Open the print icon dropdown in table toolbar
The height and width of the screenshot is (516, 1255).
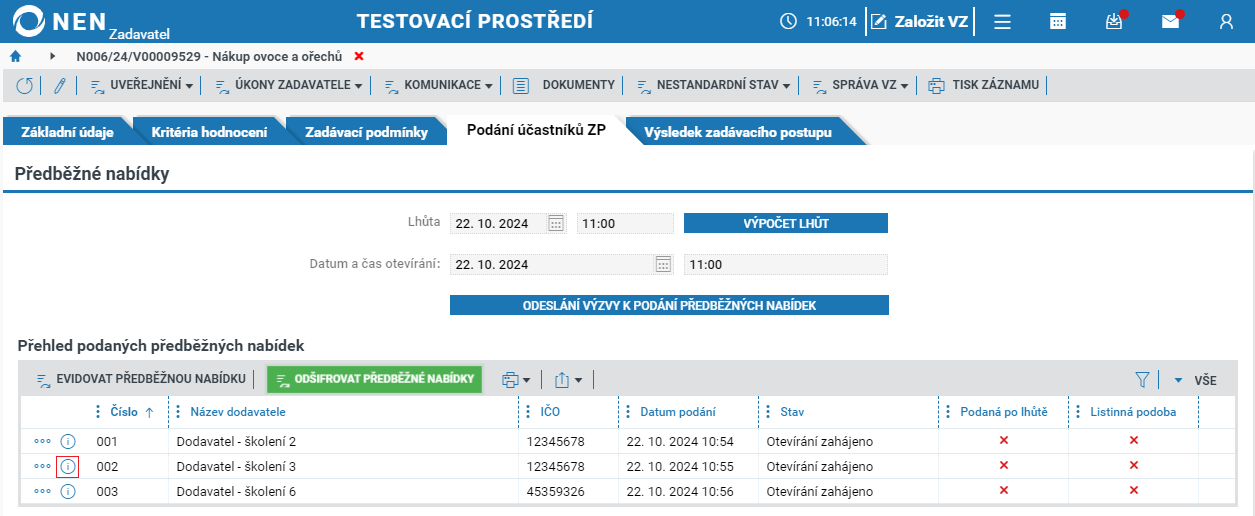516,380
